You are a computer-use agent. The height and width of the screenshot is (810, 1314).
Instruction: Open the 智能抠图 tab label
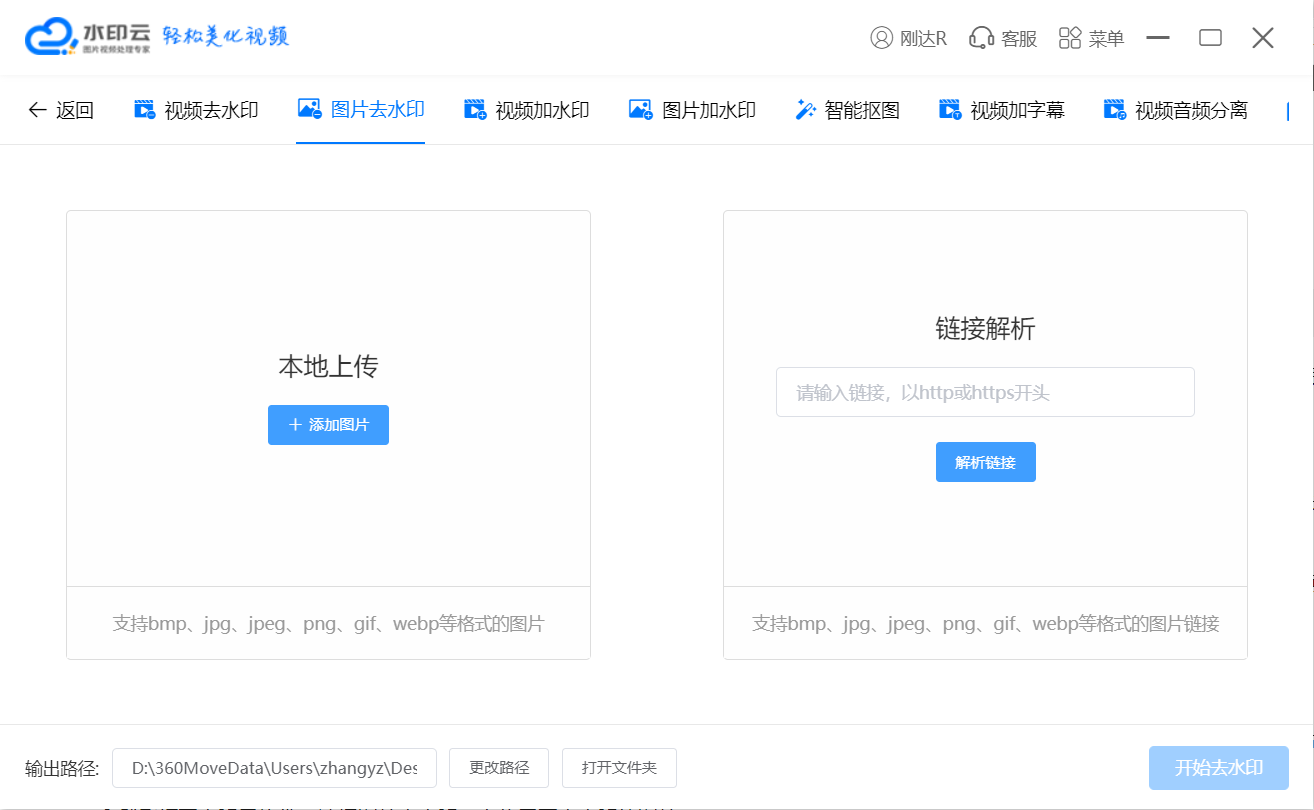862,110
